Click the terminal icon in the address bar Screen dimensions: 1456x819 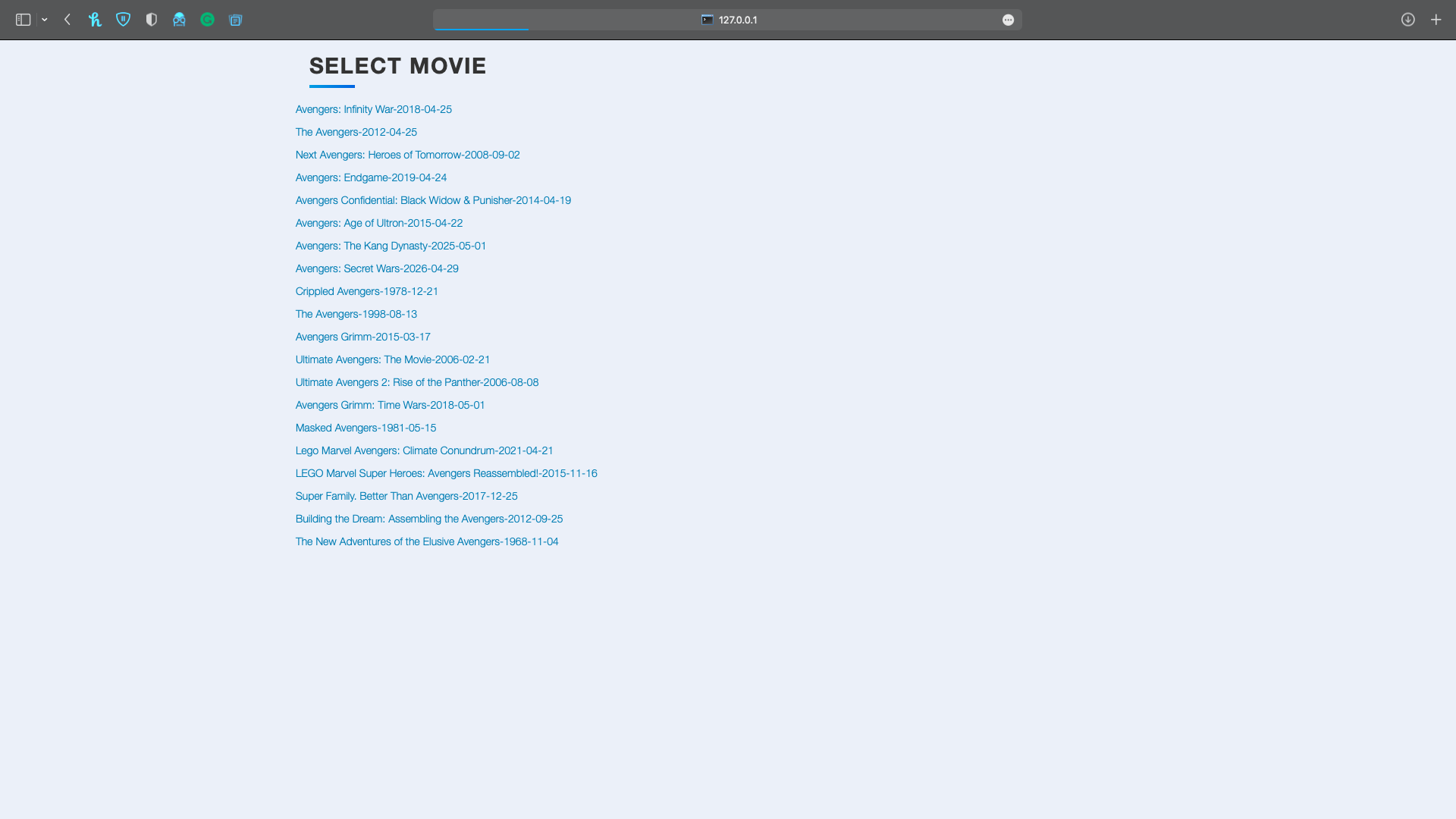(x=708, y=20)
